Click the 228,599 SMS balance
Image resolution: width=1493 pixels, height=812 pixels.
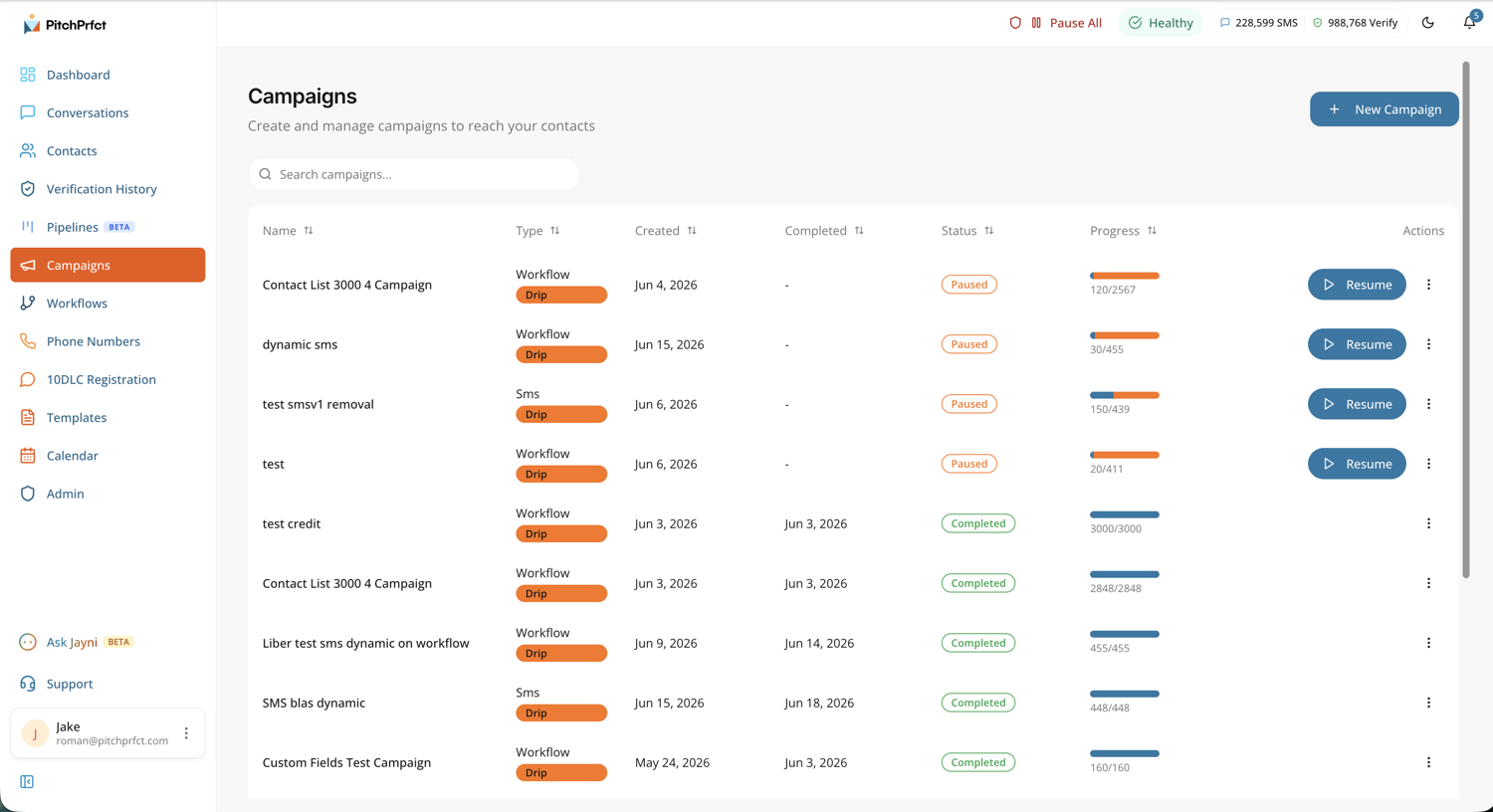1259,23
